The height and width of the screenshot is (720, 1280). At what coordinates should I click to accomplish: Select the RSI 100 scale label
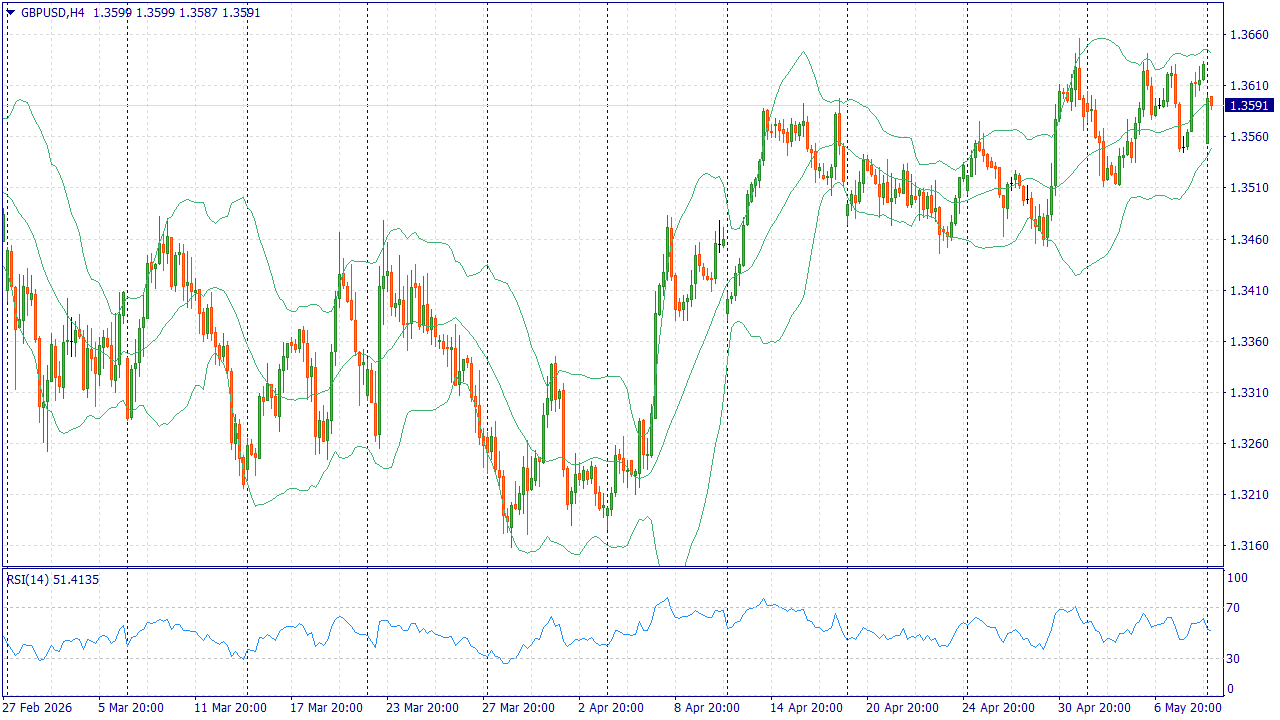pos(1237,578)
